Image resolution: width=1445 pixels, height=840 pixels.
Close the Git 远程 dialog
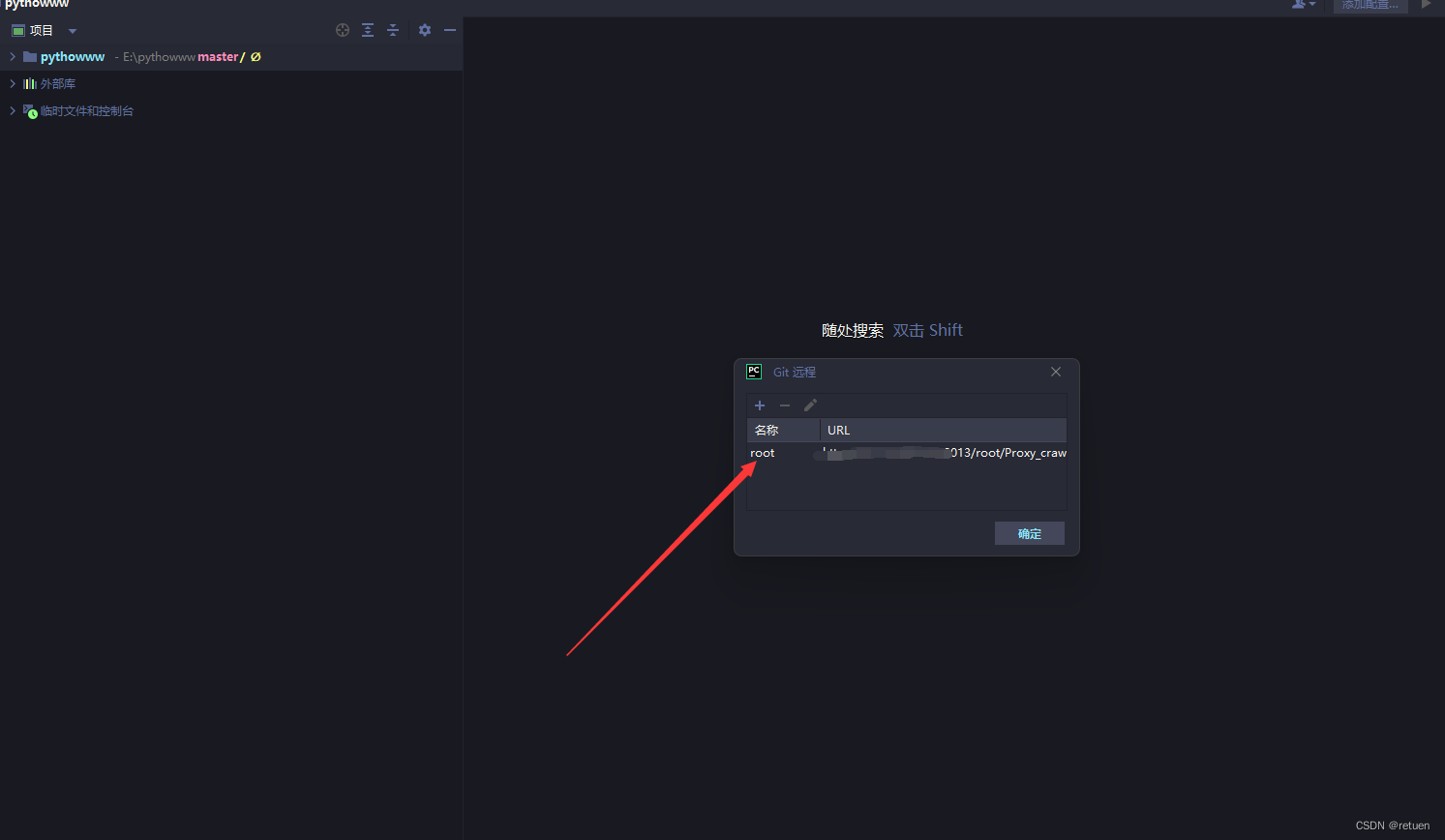click(1056, 372)
